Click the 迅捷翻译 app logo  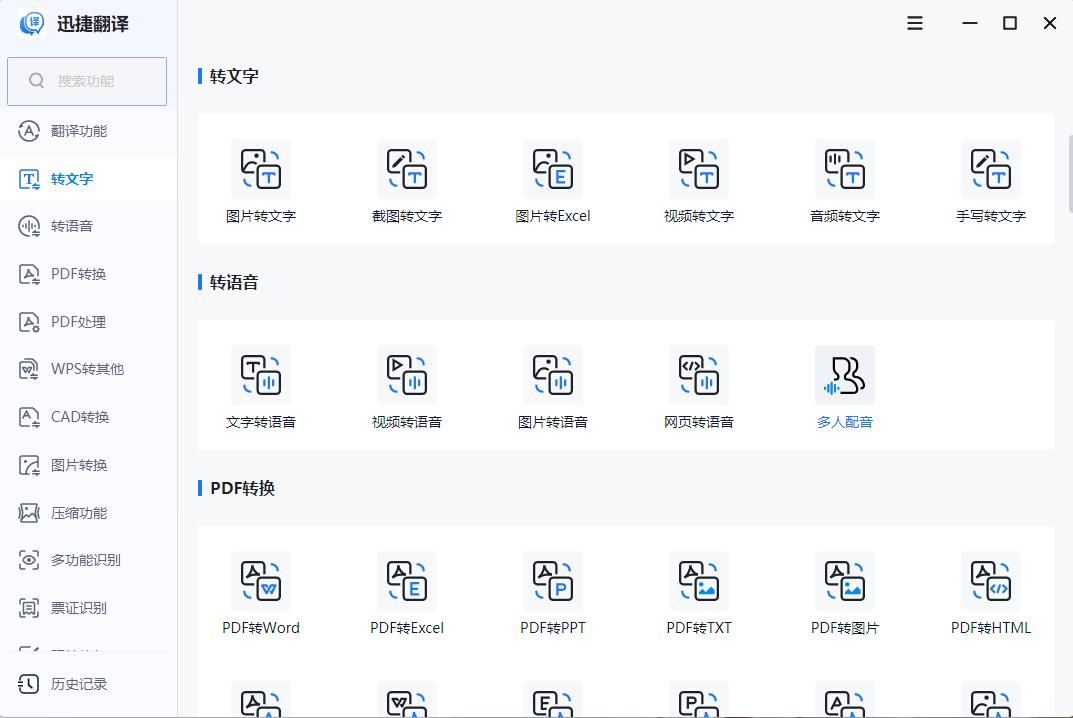pyautogui.click(x=31, y=24)
